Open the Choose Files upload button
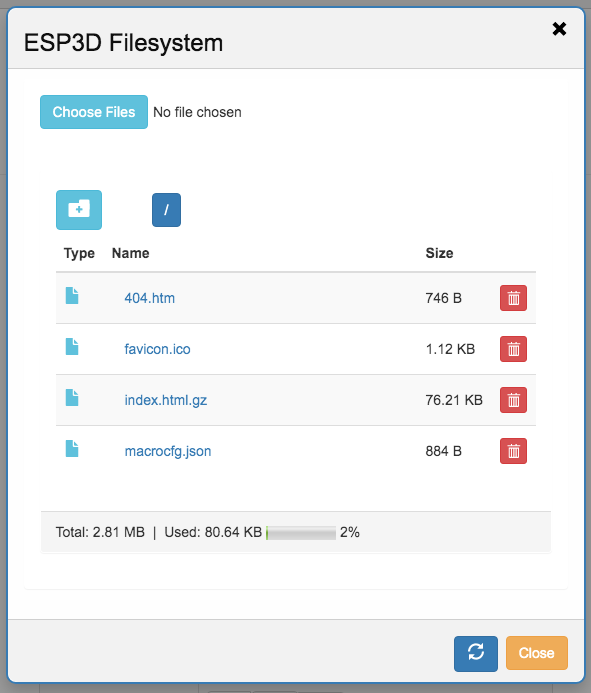Image resolution: width=591 pixels, height=693 pixels. tap(94, 112)
